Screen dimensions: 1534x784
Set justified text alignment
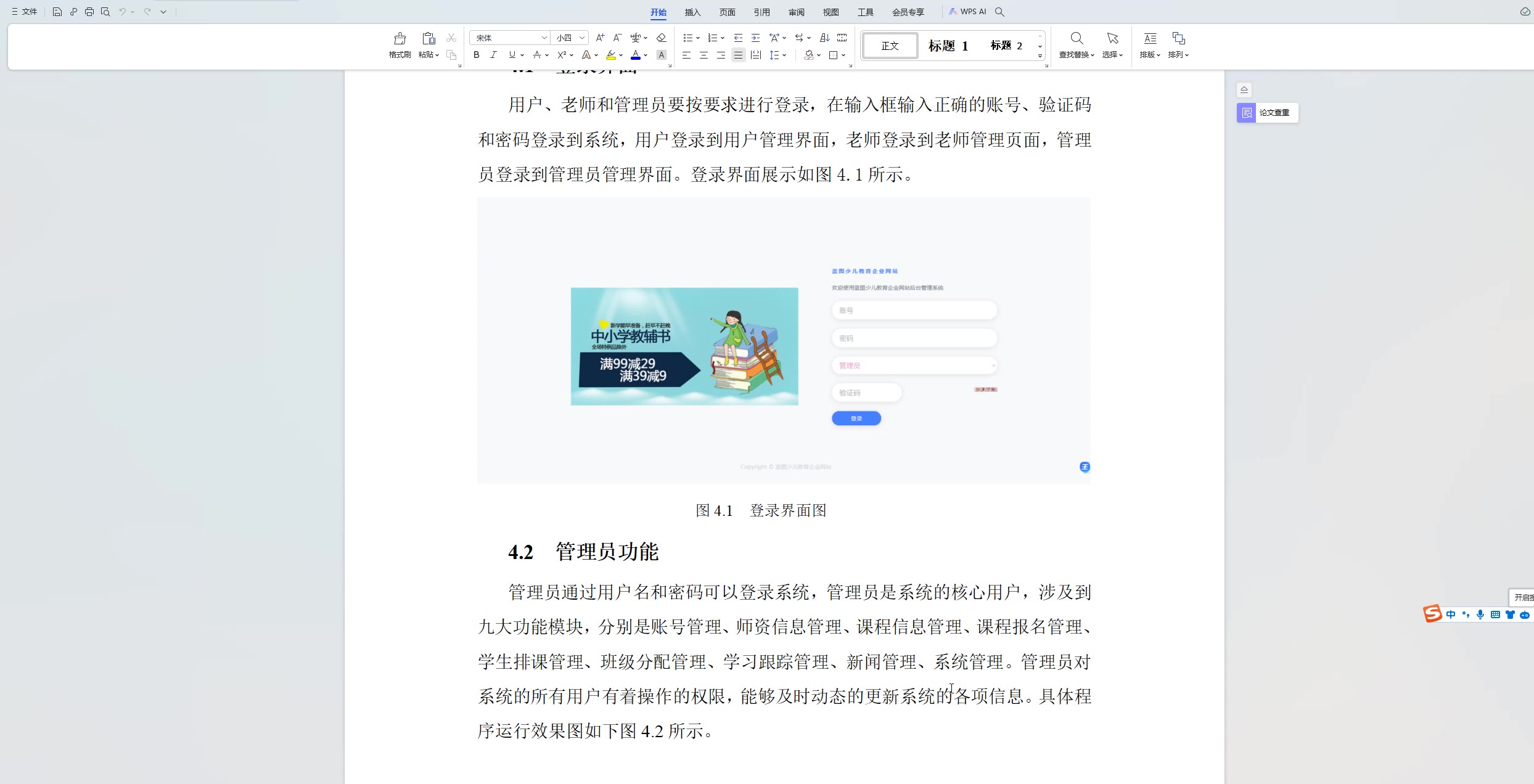tap(738, 55)
